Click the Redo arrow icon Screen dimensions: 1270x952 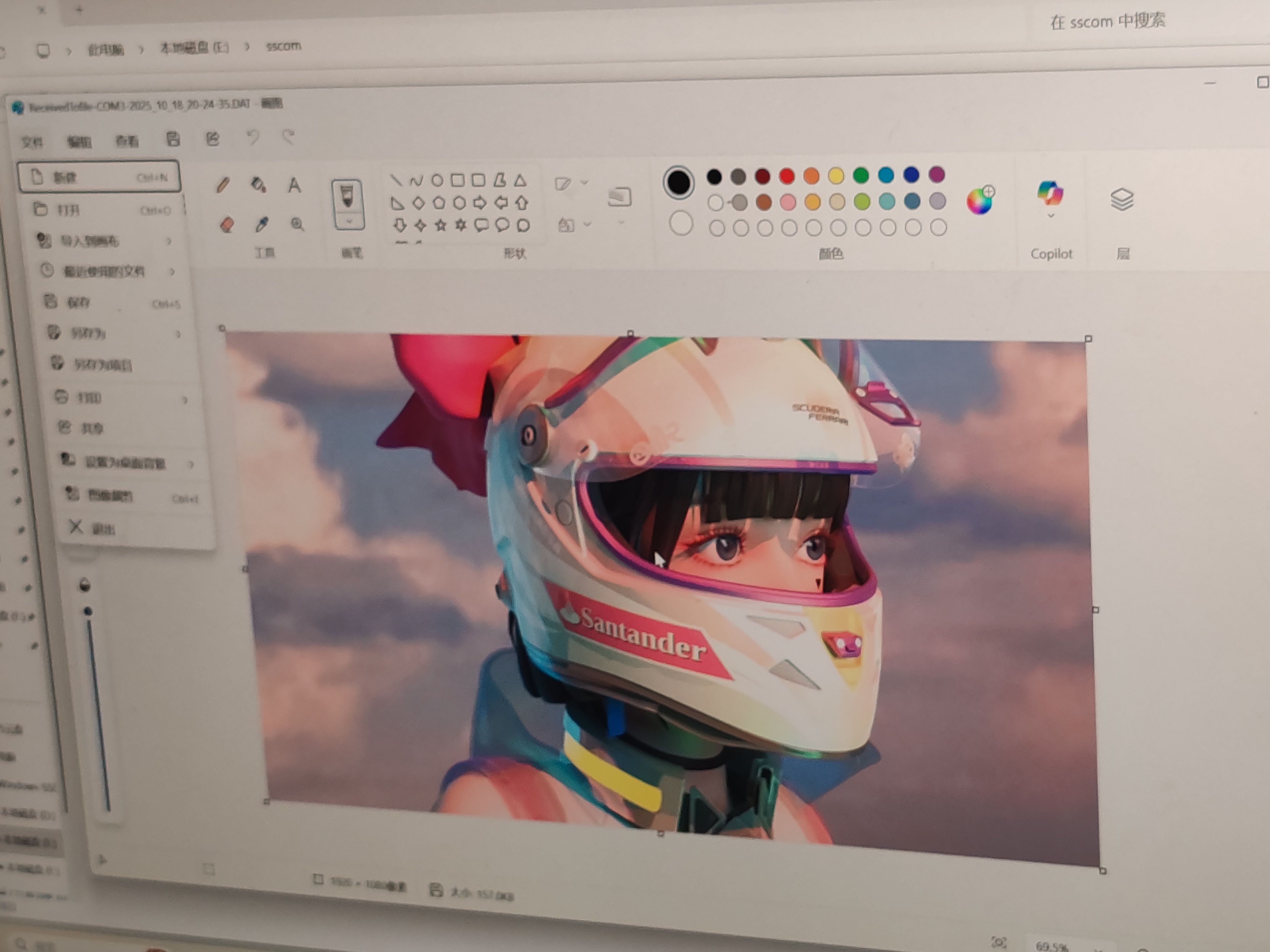click(288, 136)
